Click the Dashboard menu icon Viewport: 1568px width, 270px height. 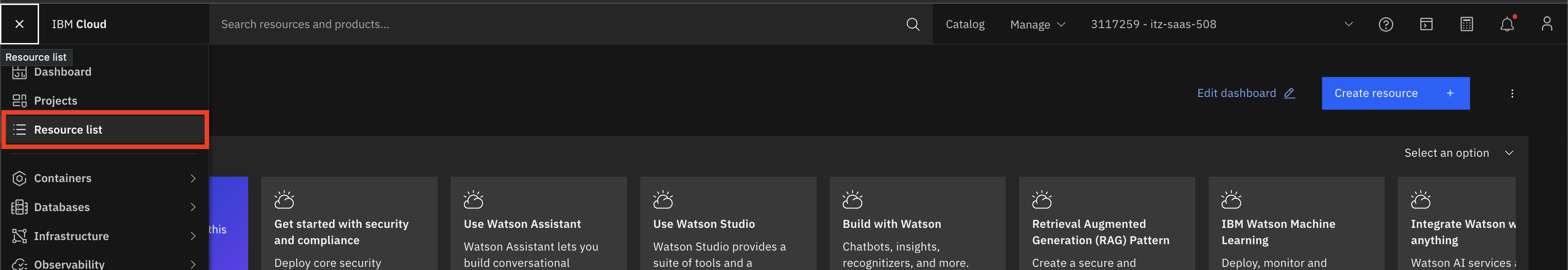[x=20, y=72]
